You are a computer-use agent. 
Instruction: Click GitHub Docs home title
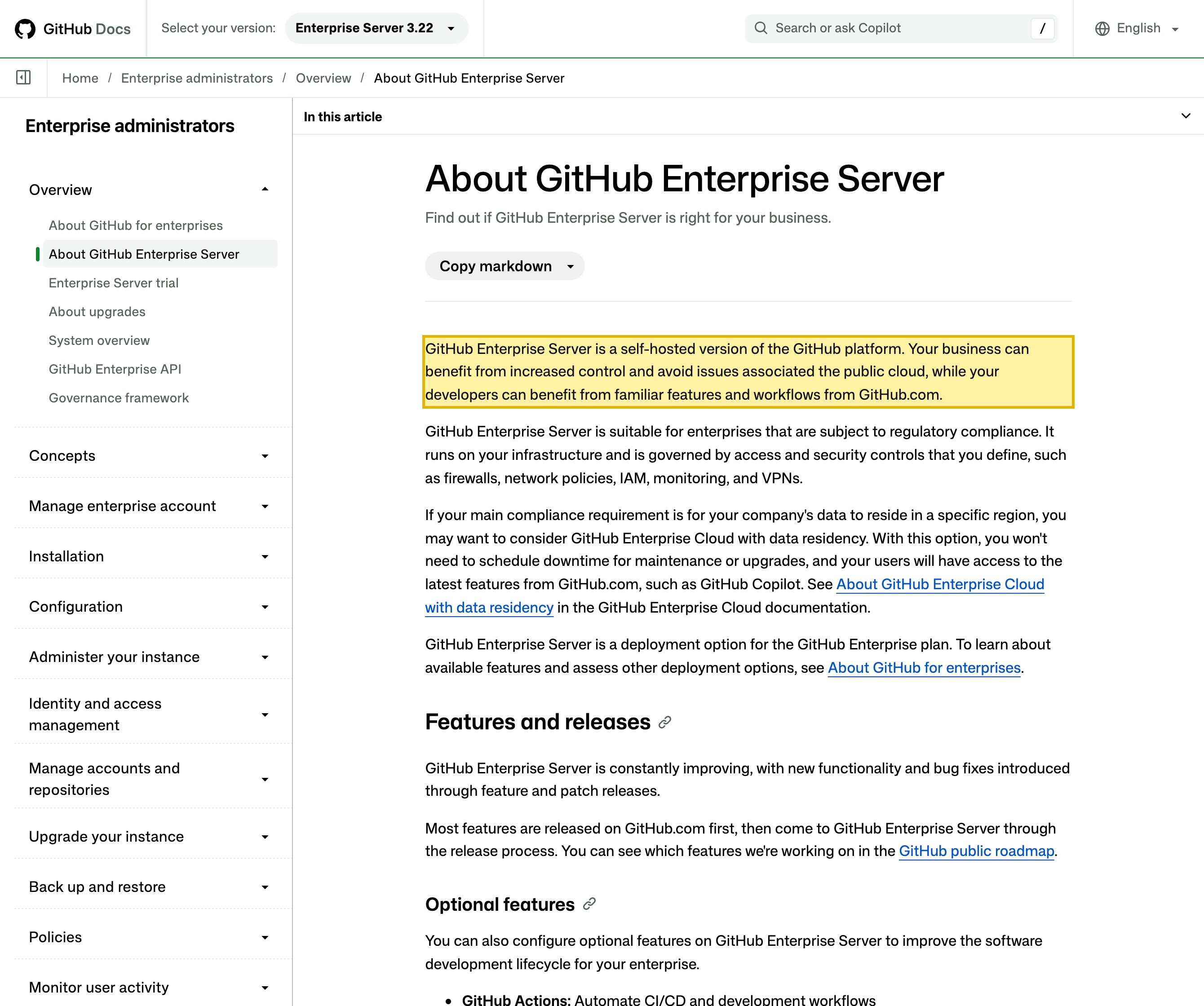tap(87, 29)
